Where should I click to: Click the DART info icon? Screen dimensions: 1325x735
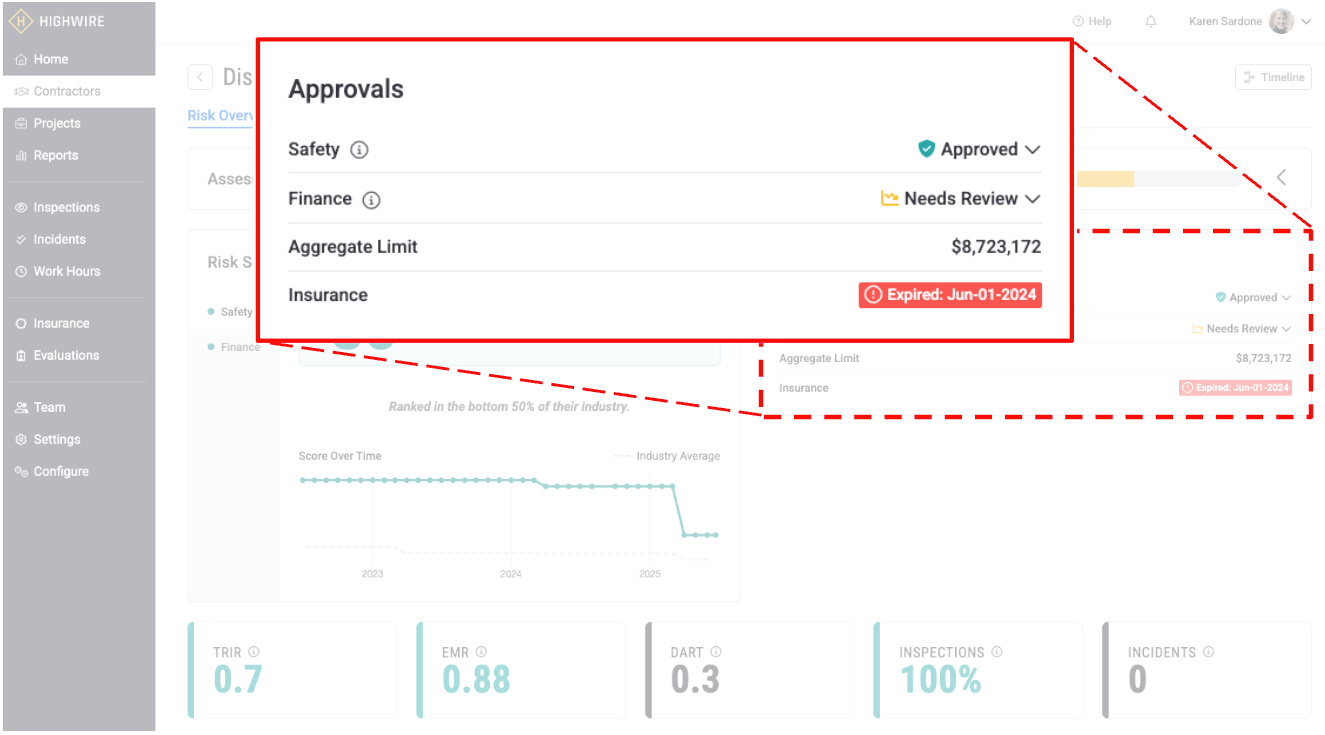(x=715, y=652)
